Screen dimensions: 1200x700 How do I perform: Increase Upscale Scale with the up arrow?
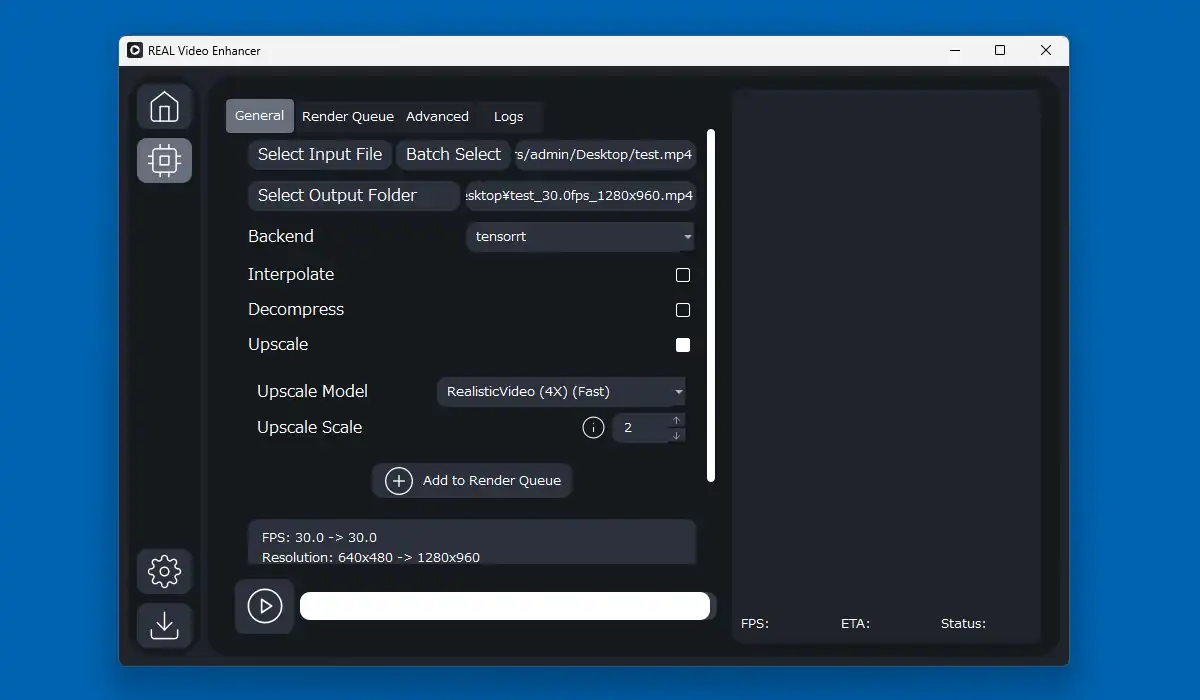[x=676, y=421]
